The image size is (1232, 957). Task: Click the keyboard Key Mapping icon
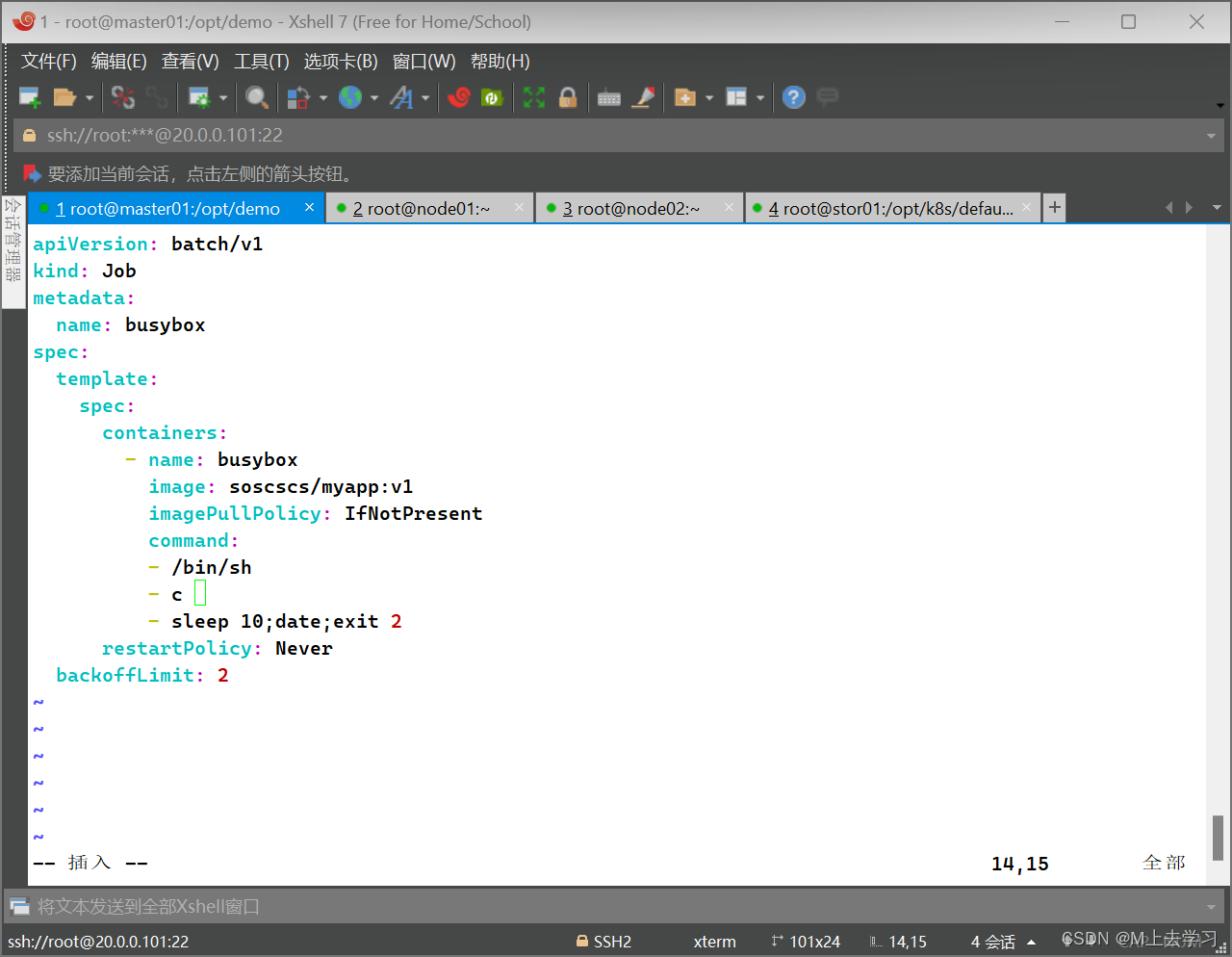coord(609,98)
